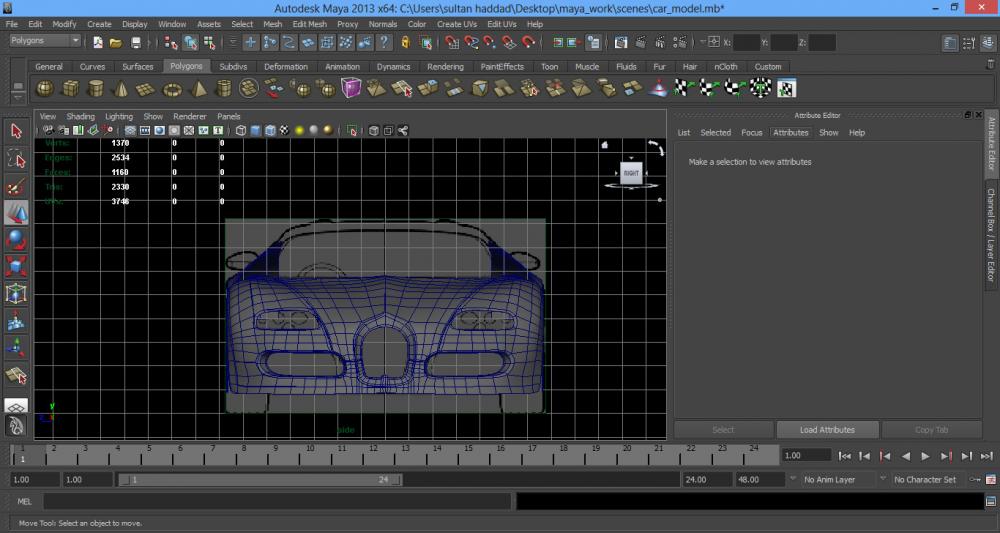Expand the No Character Set dropdown
This screenshot has width=1000, height=533.
(926, 480)
